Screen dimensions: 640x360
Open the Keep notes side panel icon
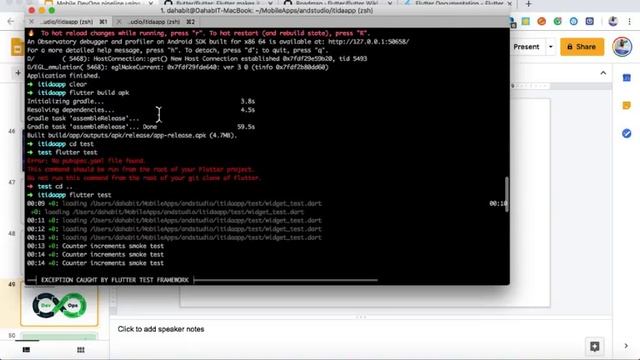[627, 106]
